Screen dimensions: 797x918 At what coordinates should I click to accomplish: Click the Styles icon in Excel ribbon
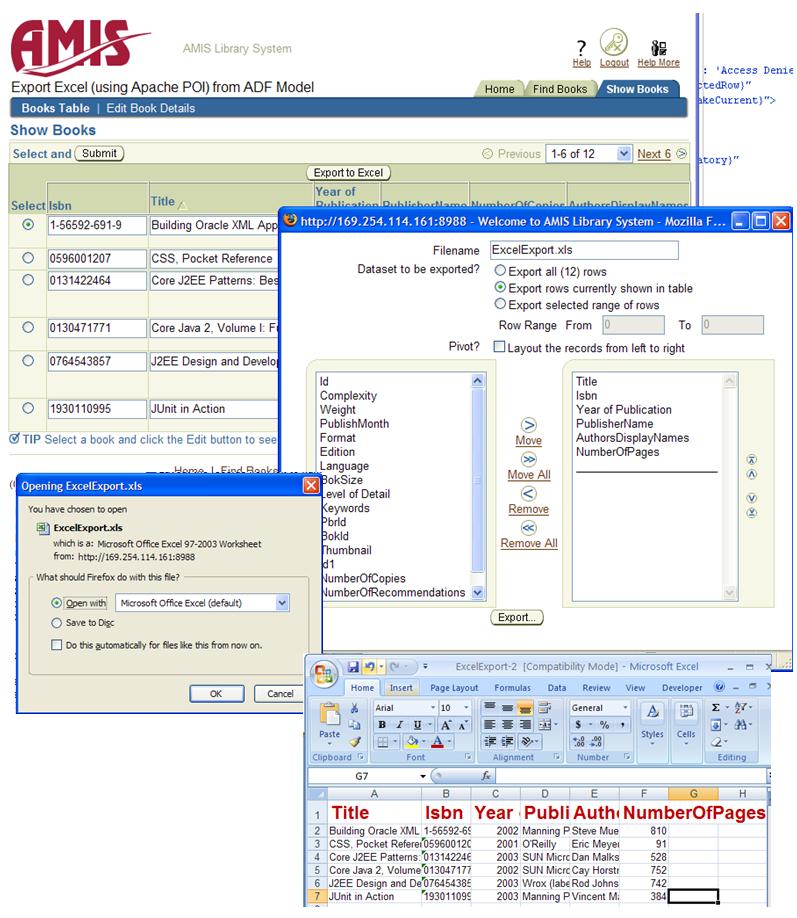[x=652, y=712]
